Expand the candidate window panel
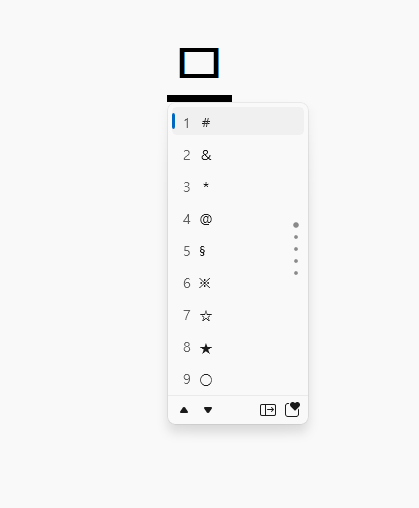Image resolution: width=419 pixels, height=508 pixels. pyautogui.click(x=268, y=410)
